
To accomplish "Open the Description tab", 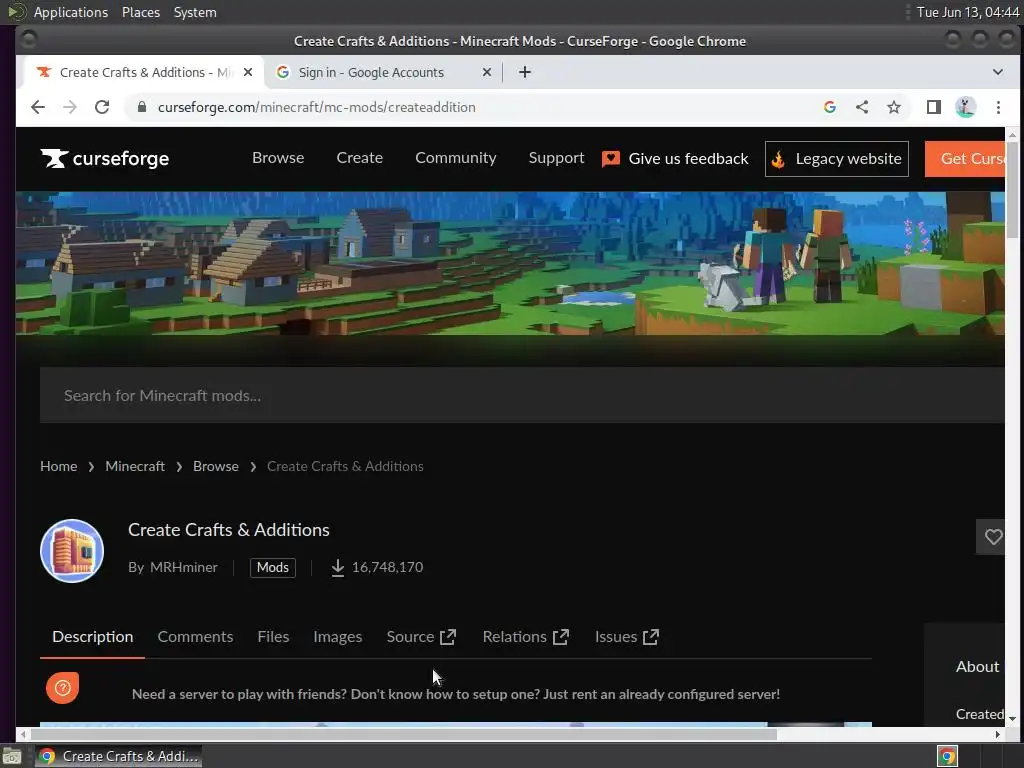I will point(93,637).
